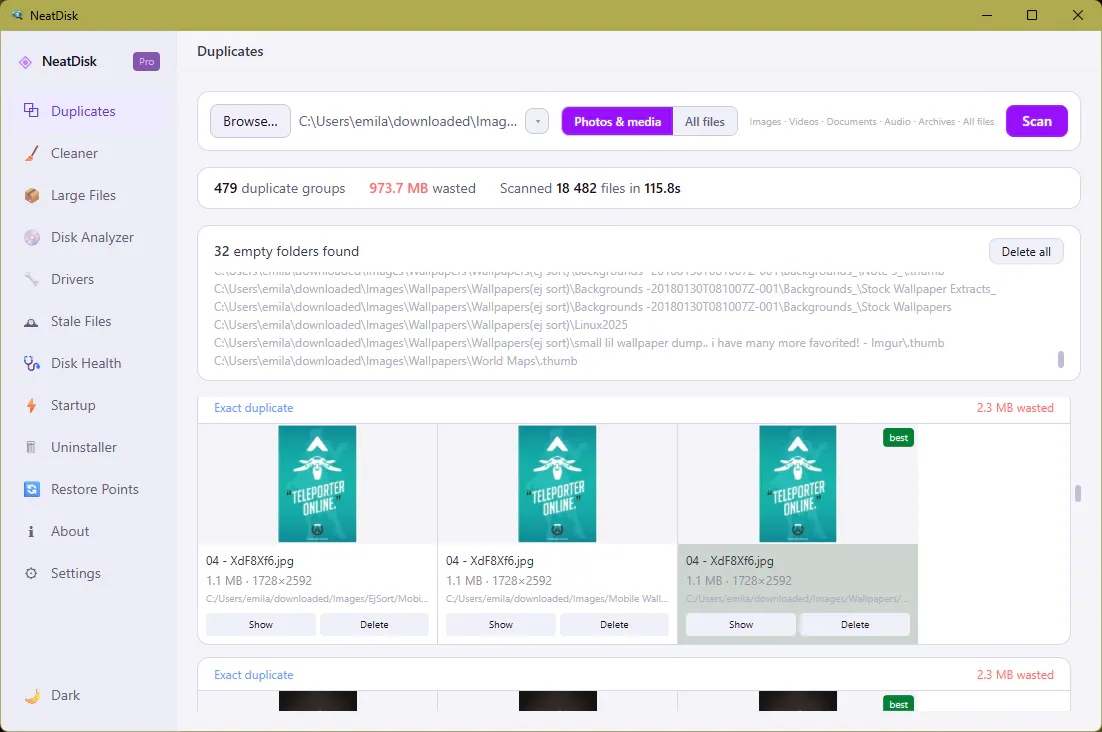Click the Restore Points icon
Image resolution: width=1102 pixels, height=732 pixels.
tap(32, 489)
